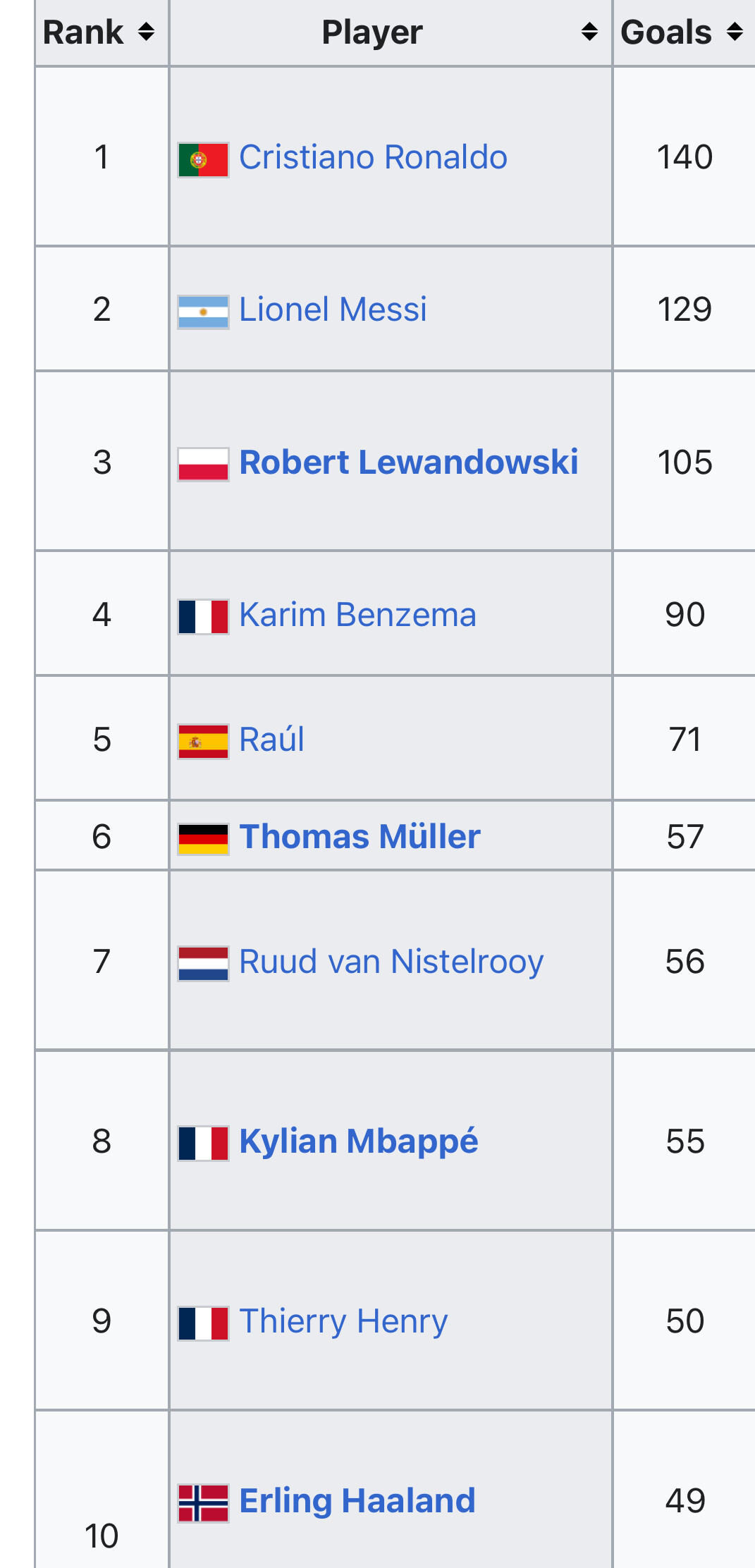Image resolution: width=755 pixels, height=1568 pixels.
Task: Sort table by Player column arrows
Action: pyautogui.click(x=589, y=32)
